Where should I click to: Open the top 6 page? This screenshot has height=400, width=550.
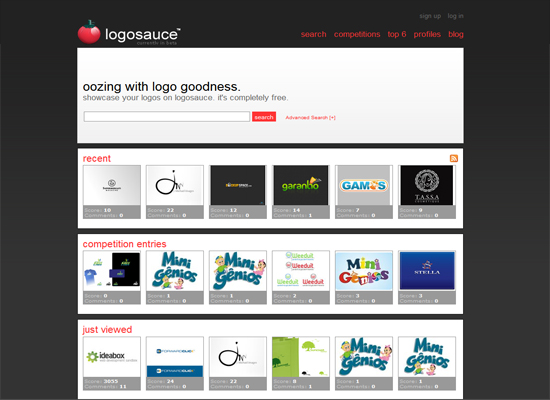pyautogui.click(x=397, y=34)
